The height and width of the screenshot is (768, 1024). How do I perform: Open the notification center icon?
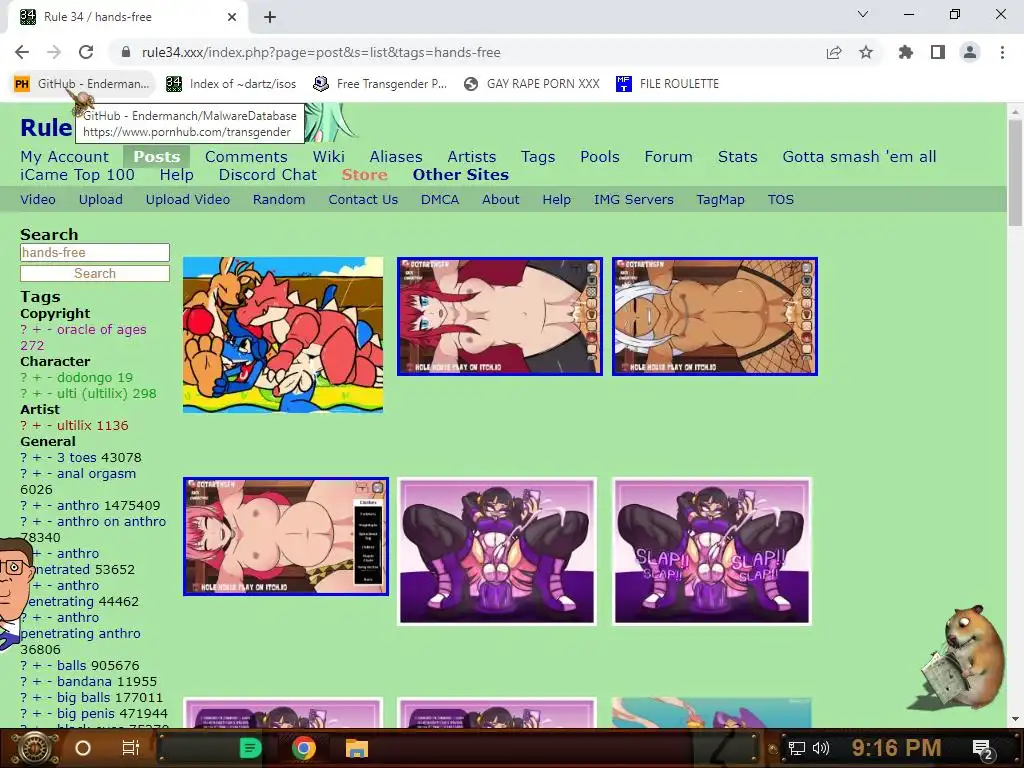[982, 748]
